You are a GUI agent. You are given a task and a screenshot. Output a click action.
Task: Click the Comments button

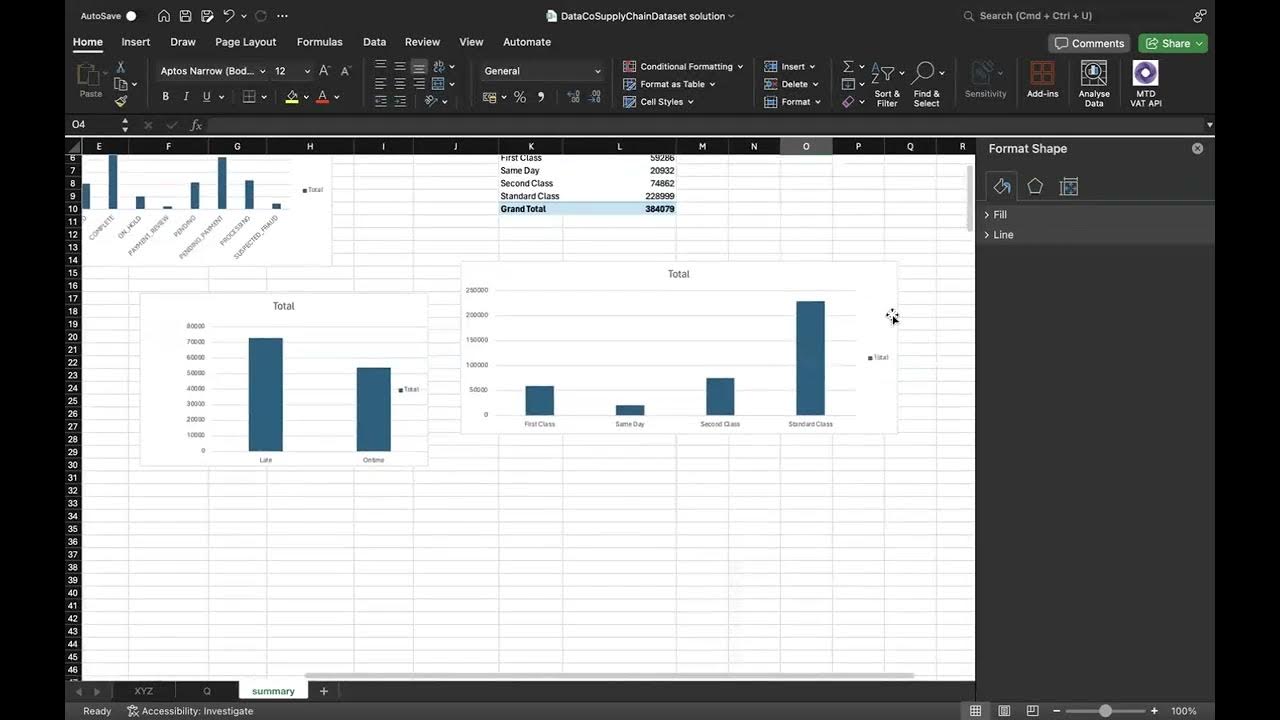(1090, 43)
